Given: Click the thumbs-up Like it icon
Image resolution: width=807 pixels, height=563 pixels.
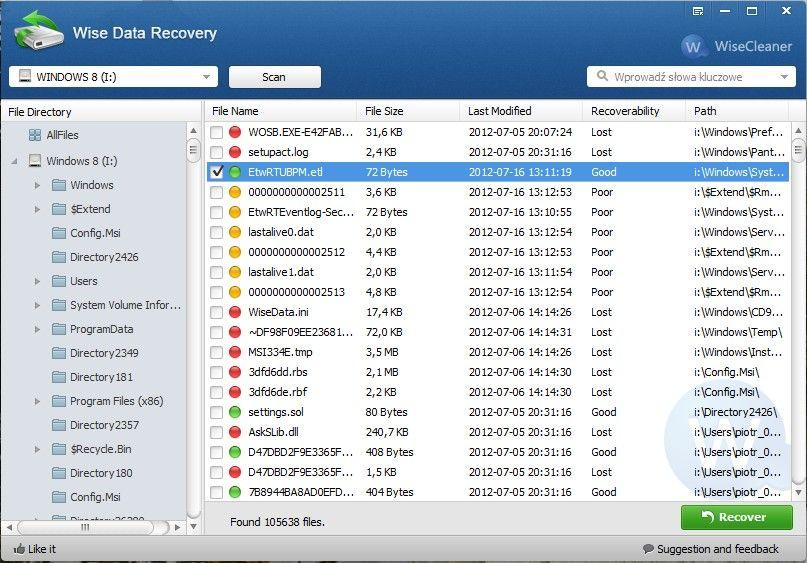Looking at the screenshot, I should point(19,549).
